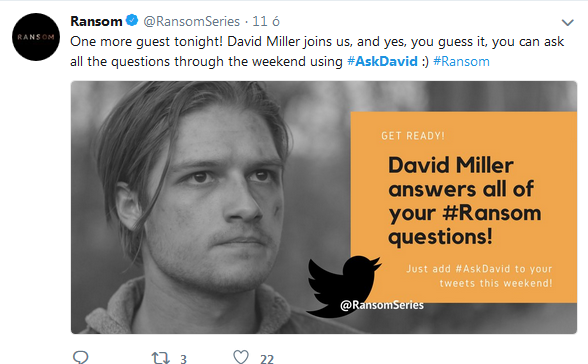Click the @RansomSeries watermark on the image
Screen dimensions: 588x364
coord(382,305)
